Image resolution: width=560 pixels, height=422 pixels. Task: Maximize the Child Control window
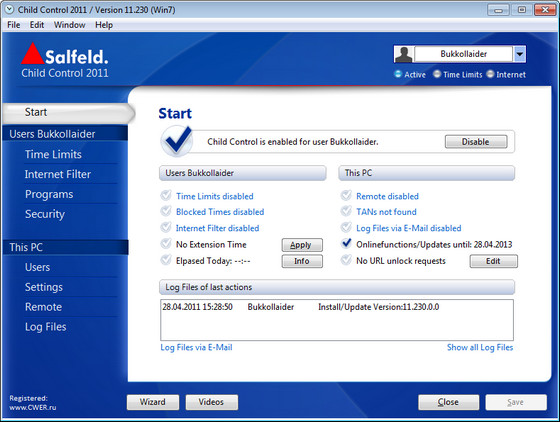[521, 10]
